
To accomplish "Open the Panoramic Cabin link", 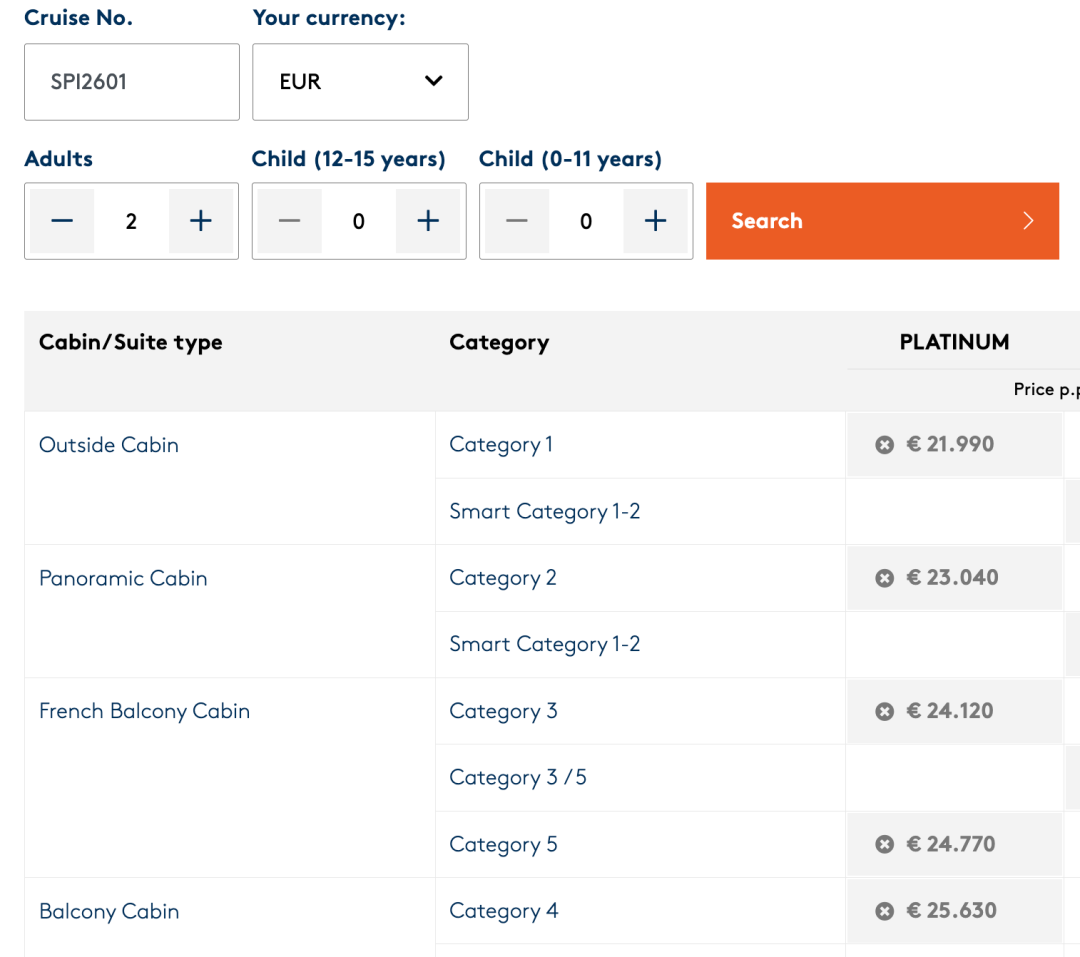I will [123, 578].
